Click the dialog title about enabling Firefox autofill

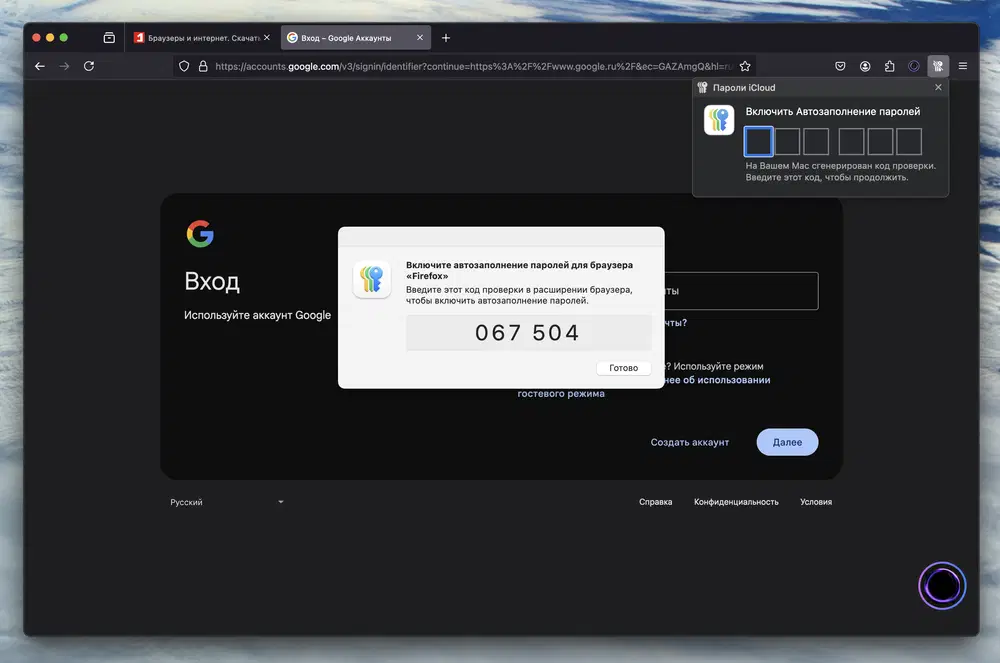click(x=519, y=270)
